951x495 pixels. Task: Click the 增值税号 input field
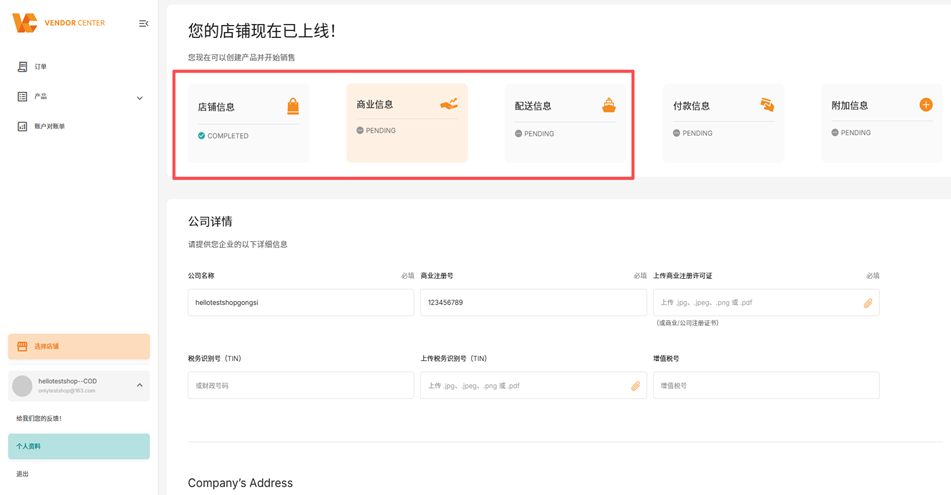point(766,385)
